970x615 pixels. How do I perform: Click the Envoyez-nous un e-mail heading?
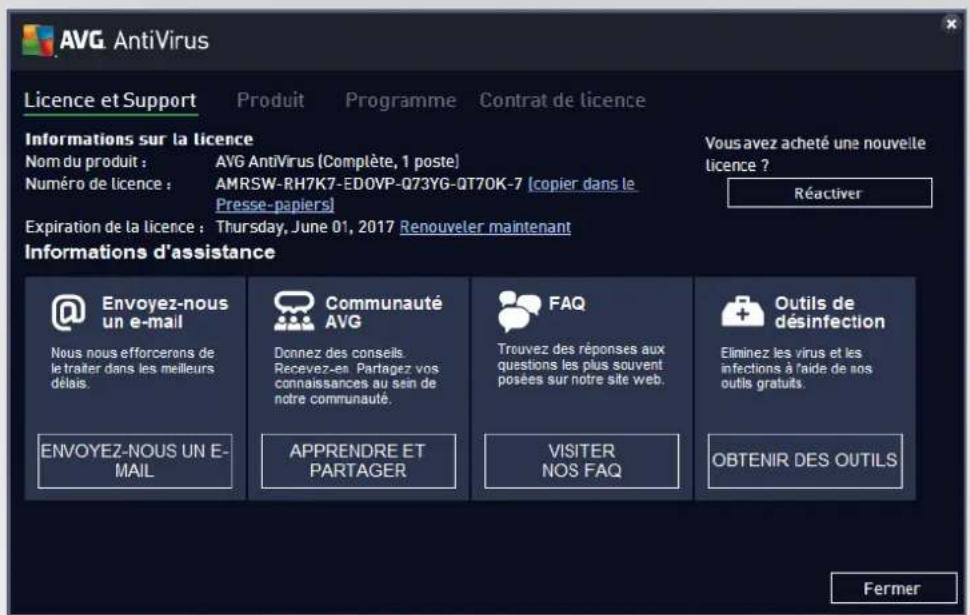tap(165, 312)
